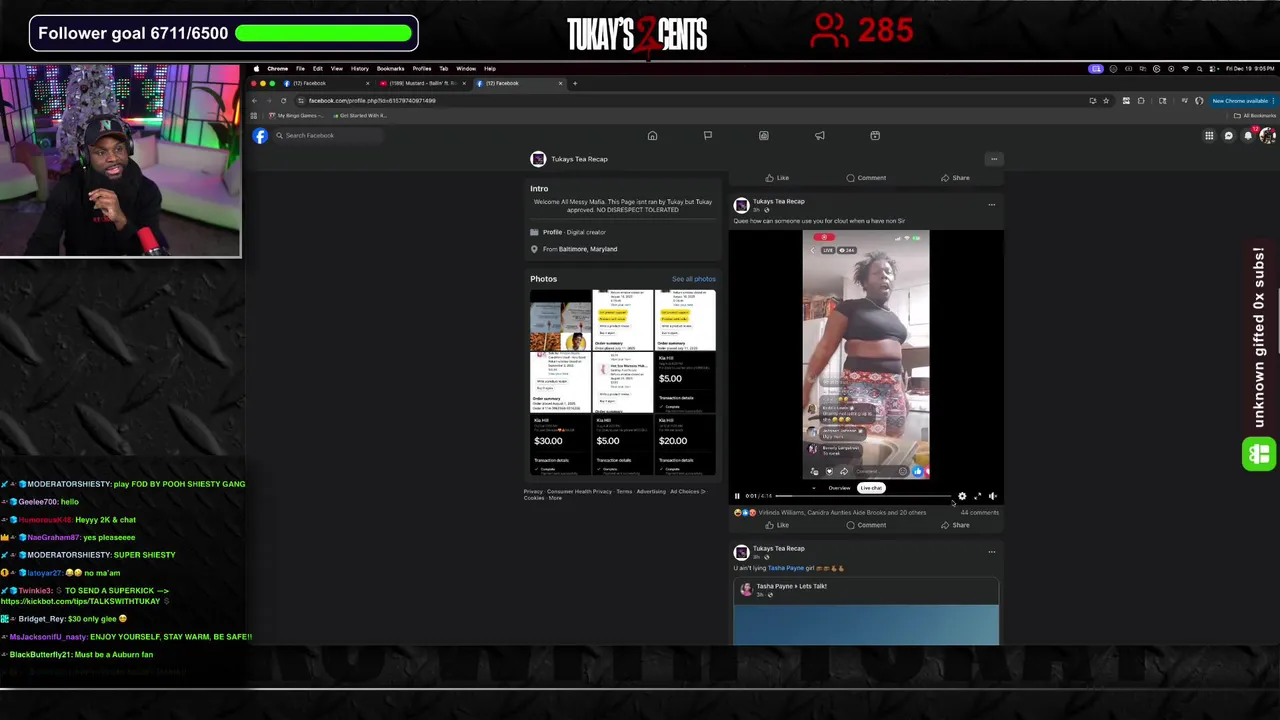Open the $30.00 photo thumbnail

[x=560, y=445]
